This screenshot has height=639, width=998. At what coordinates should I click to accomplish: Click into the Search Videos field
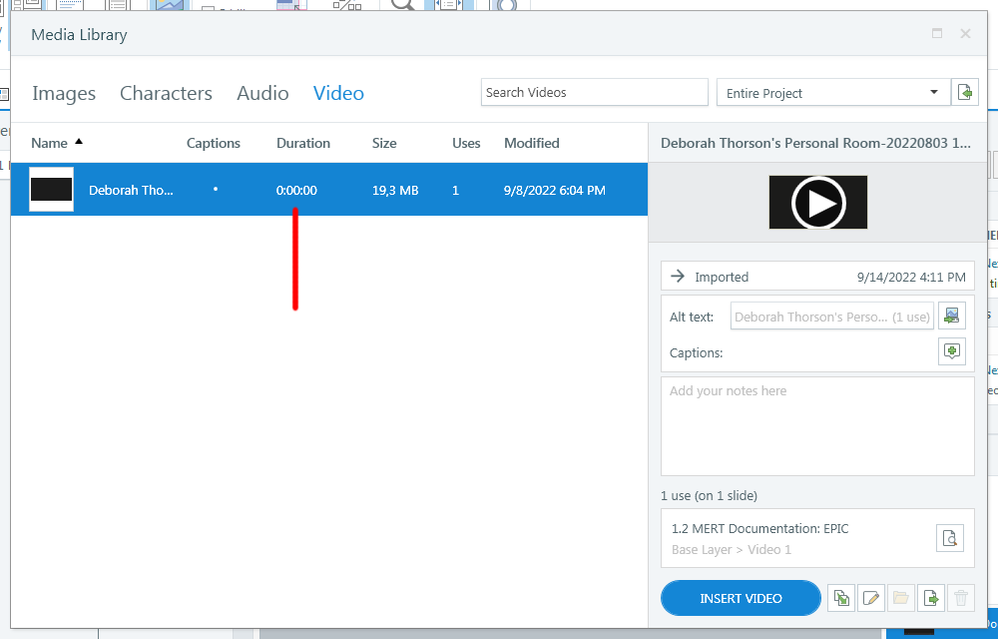594,92
